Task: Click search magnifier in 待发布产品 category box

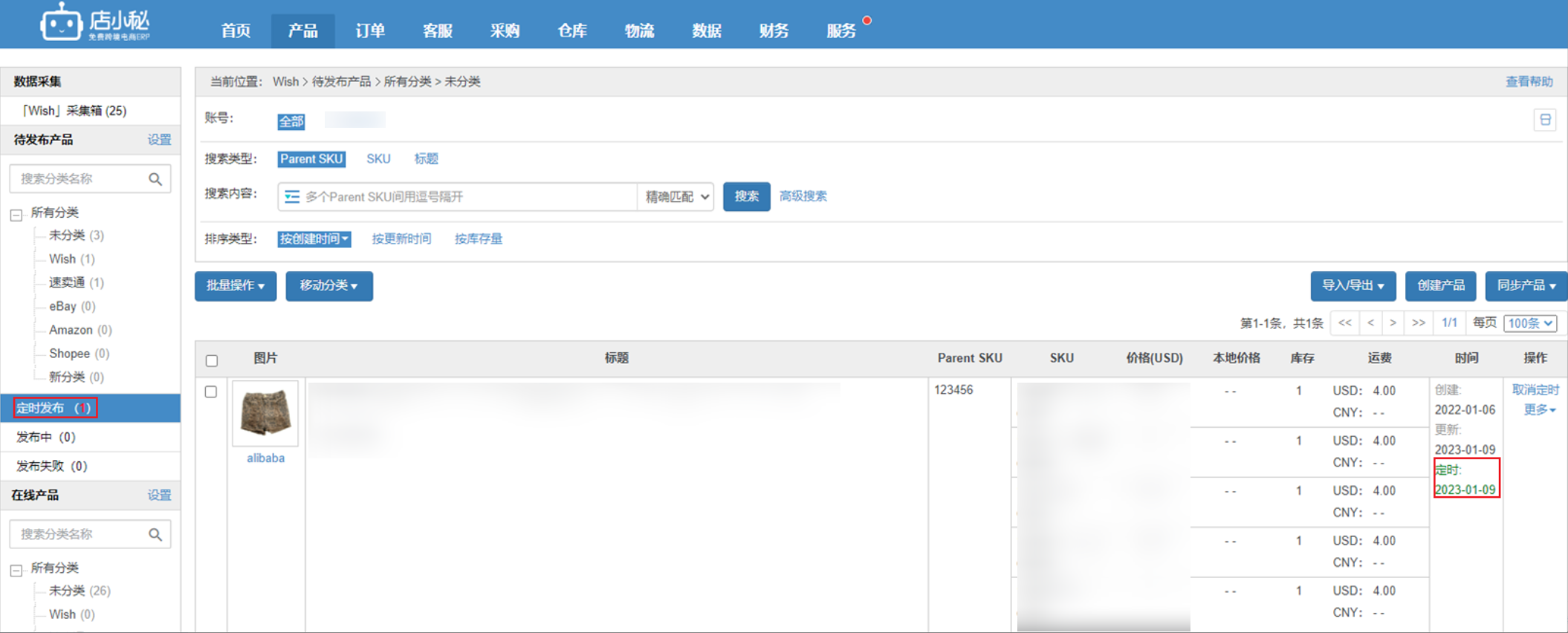Action: [155, 179]
